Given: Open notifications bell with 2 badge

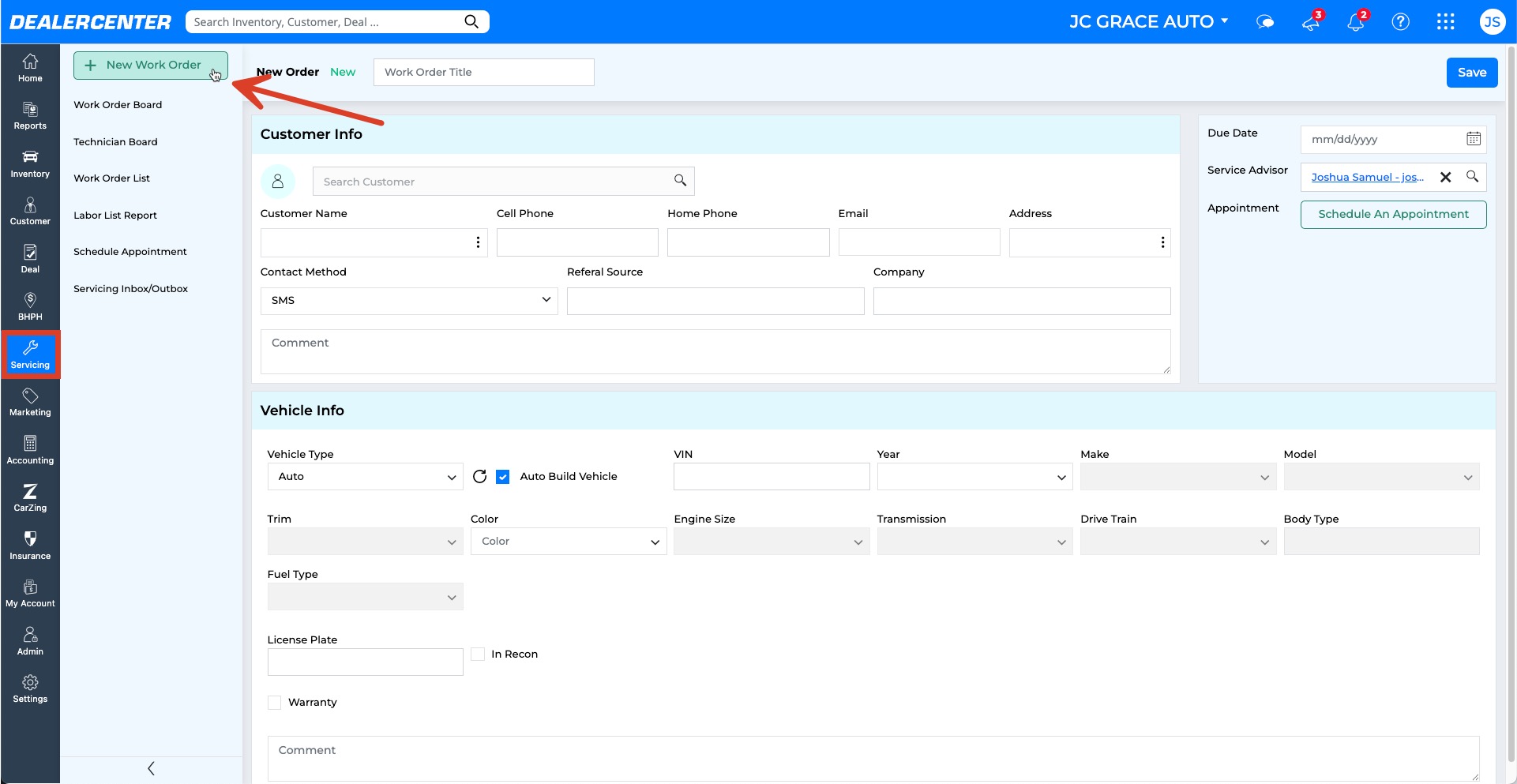Looking at the screenshot, I should 1357,21.
